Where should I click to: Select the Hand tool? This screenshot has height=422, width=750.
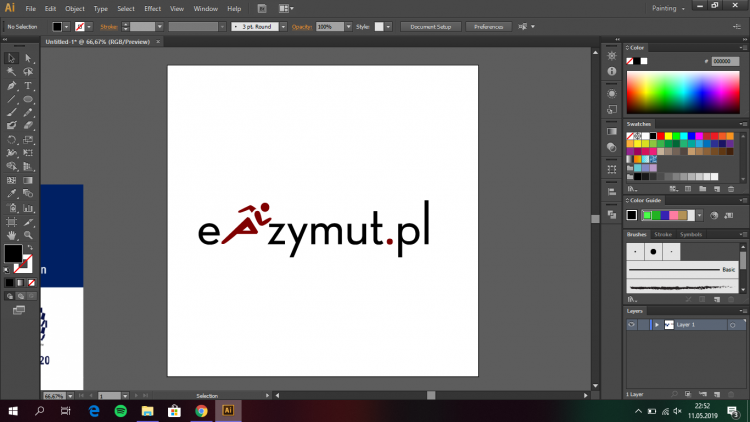pyautogui.click(x=11, y=235)
